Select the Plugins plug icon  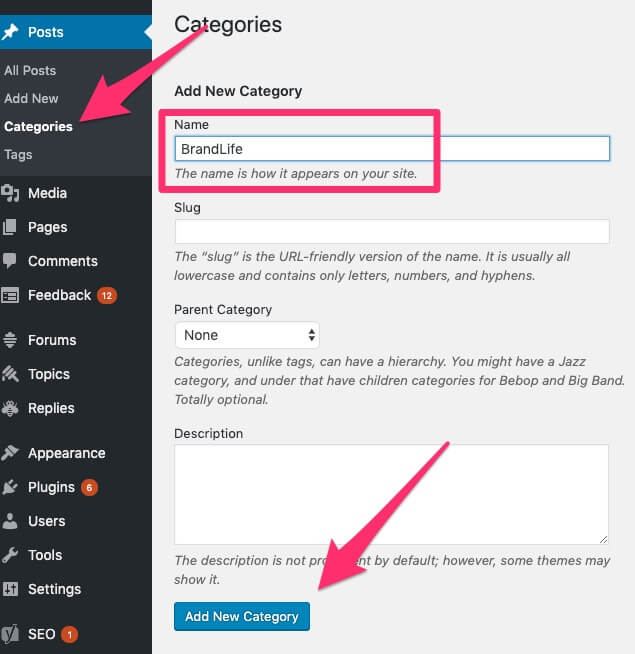[10, 487]
